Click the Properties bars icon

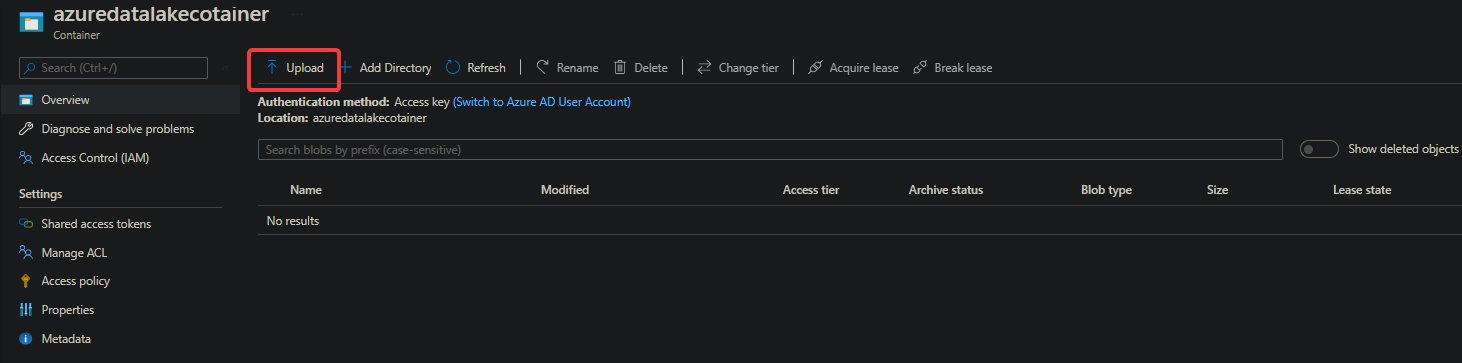click(26, 310)
